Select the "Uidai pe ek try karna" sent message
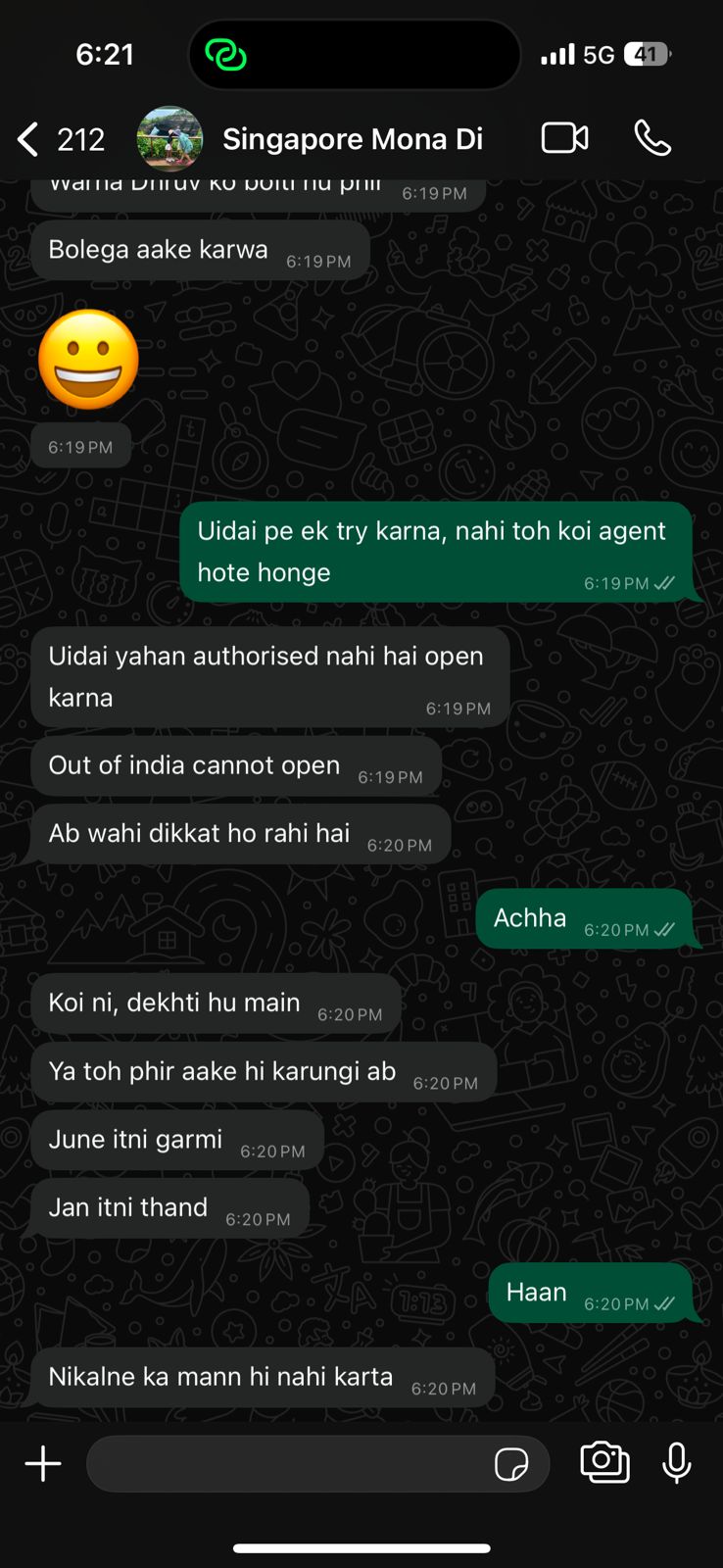 click(436, 552)
